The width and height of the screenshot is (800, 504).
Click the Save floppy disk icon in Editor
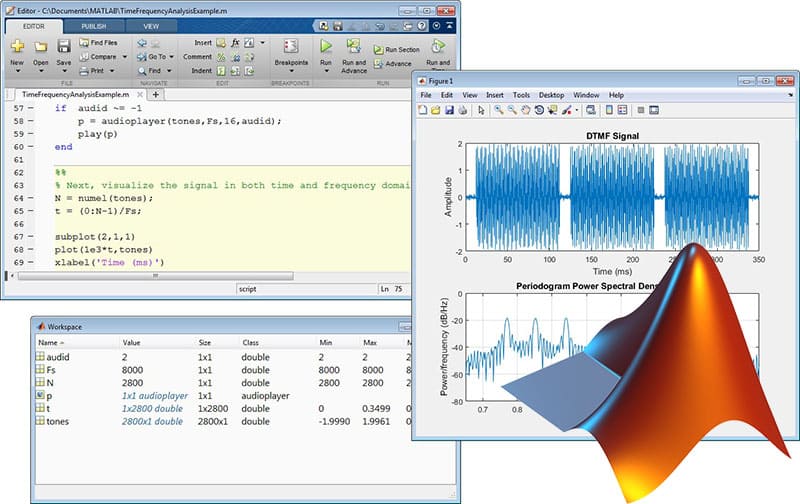coord(64,46)
